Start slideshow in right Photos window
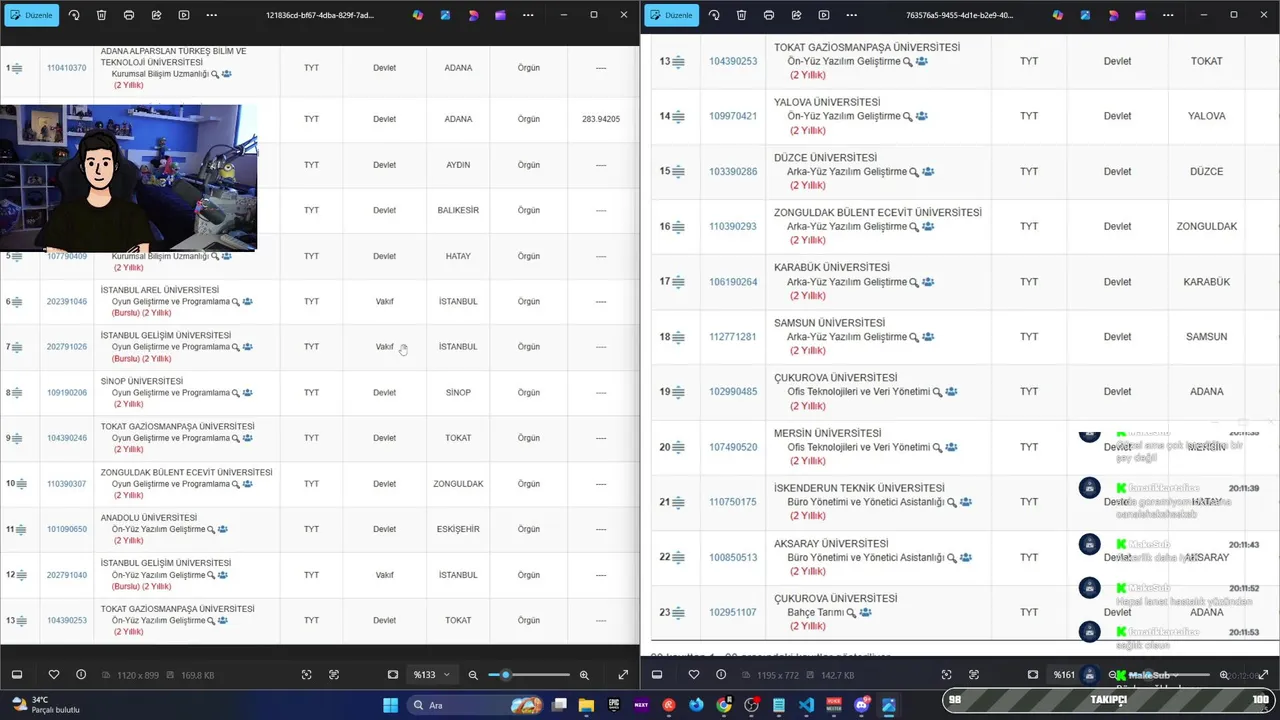 pyautogui.click(x=824, y=15)
